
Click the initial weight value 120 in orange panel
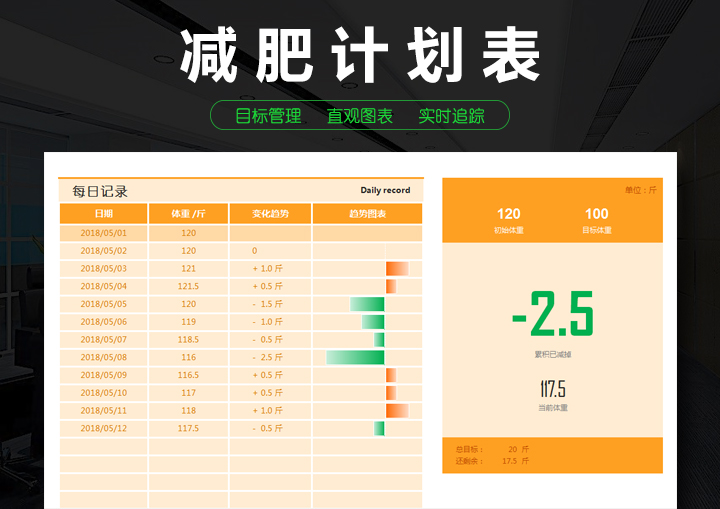[x=508, y=213]
